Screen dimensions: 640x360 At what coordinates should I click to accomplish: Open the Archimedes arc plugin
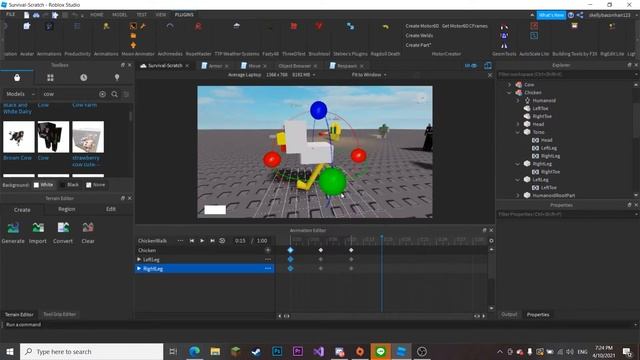click(x=170, y=26)
